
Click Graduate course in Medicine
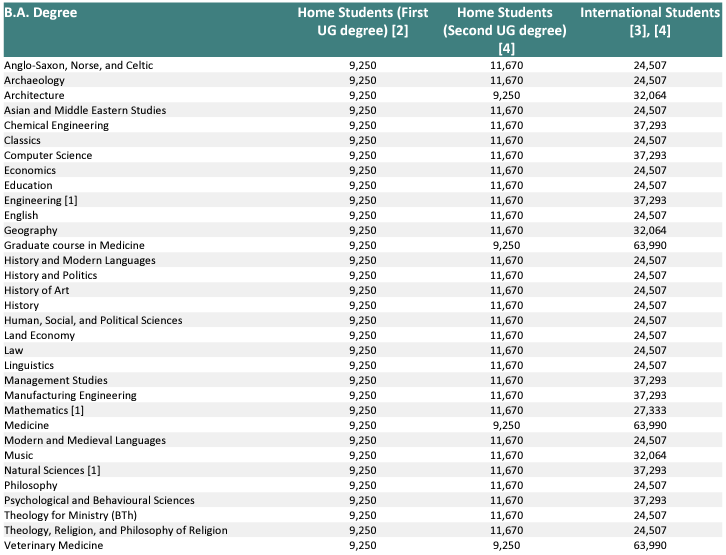pos(74,245)
